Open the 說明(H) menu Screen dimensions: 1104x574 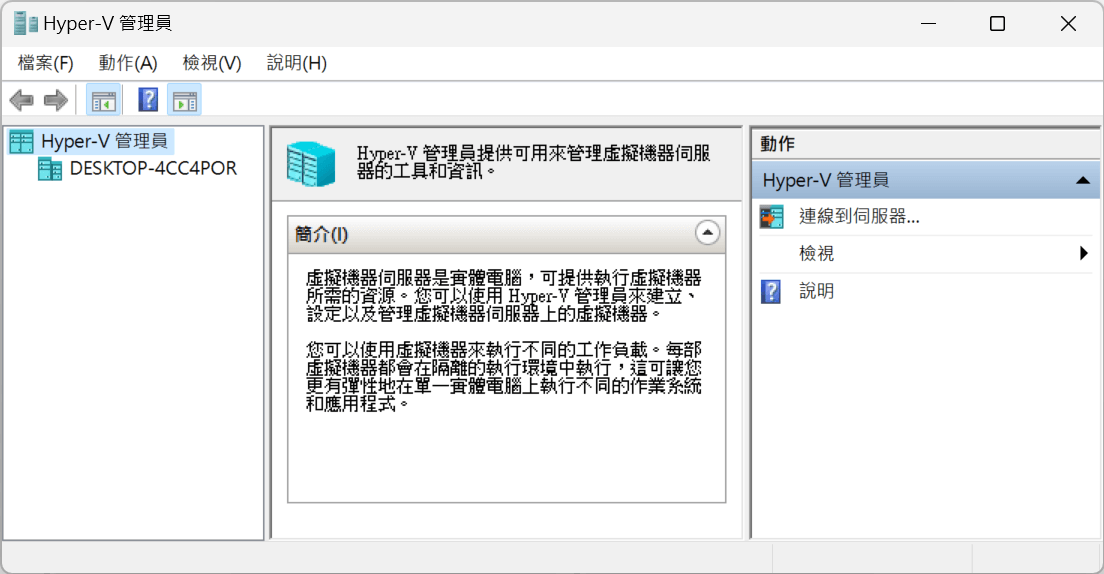click(x=296, y=63)
